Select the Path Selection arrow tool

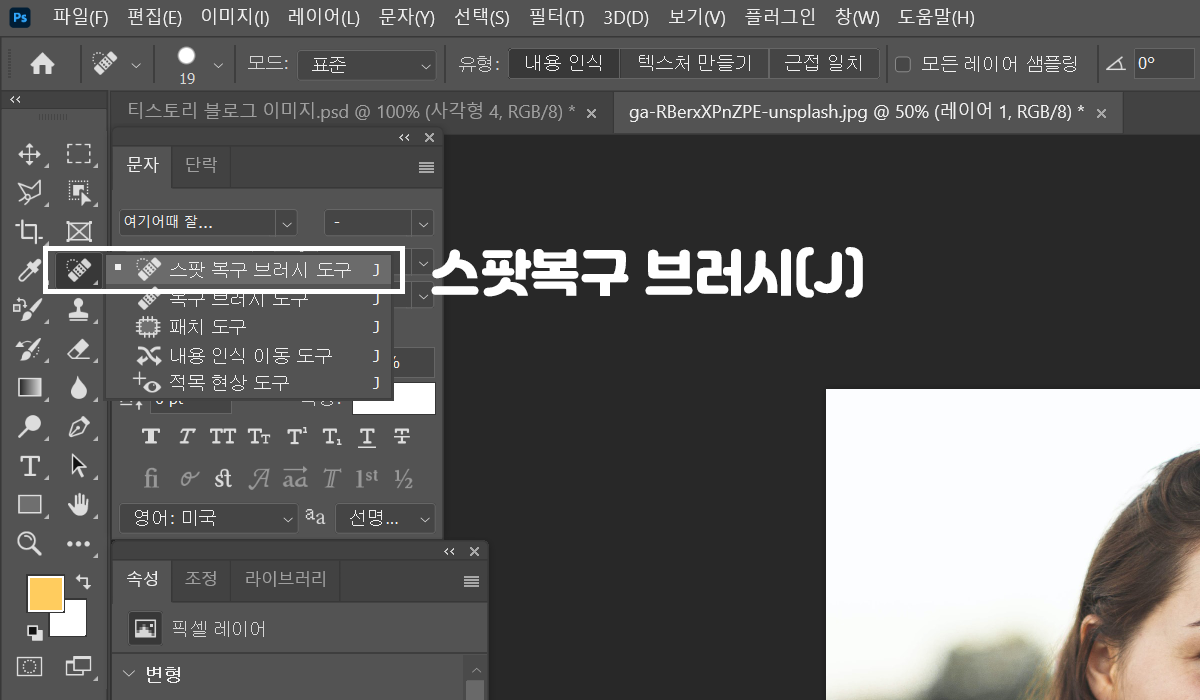coord(79,466)
